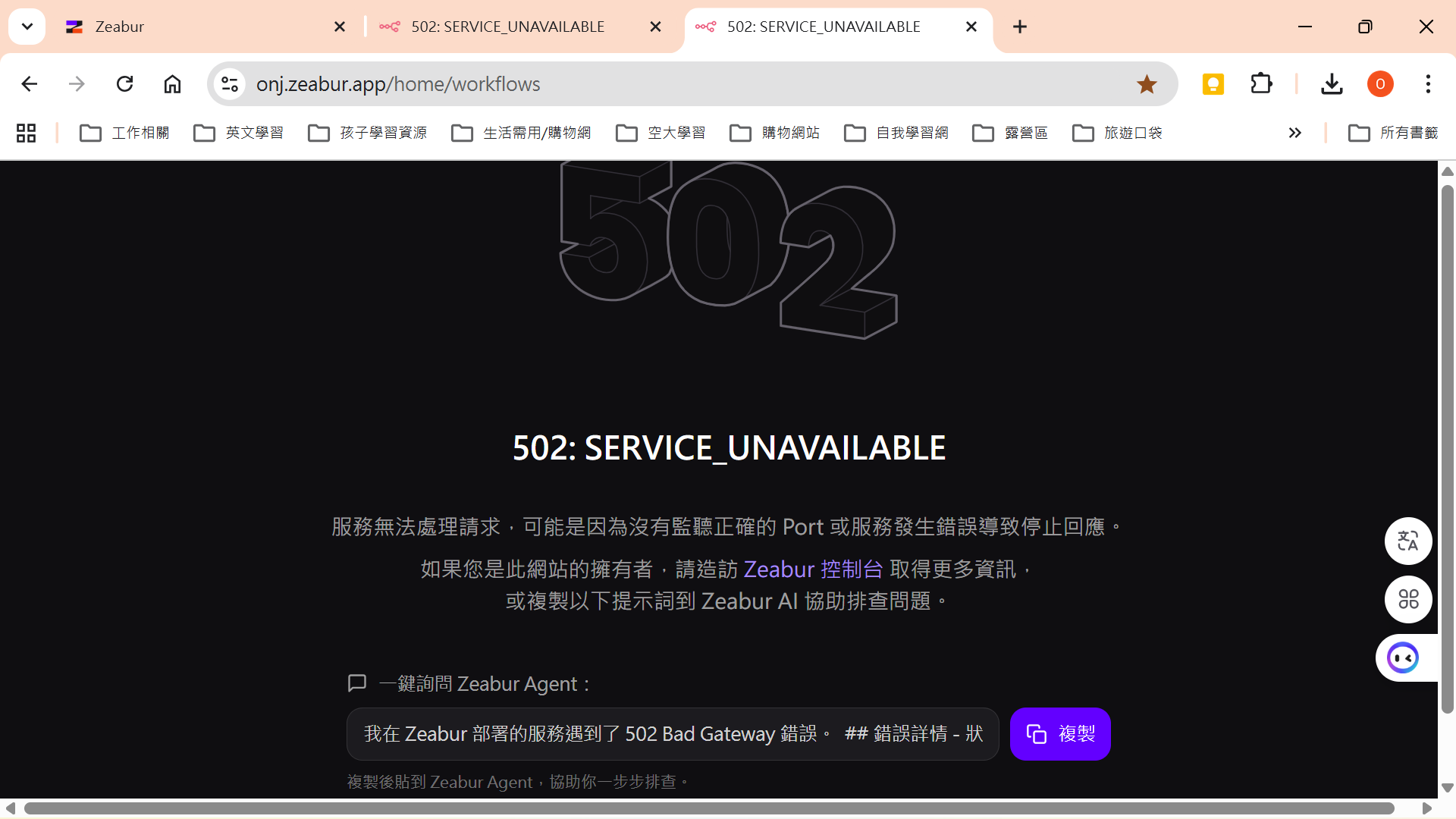1456x819 pixels.
Task: Click the yellow password manager badge
Action: click(x=1212, y=83)
